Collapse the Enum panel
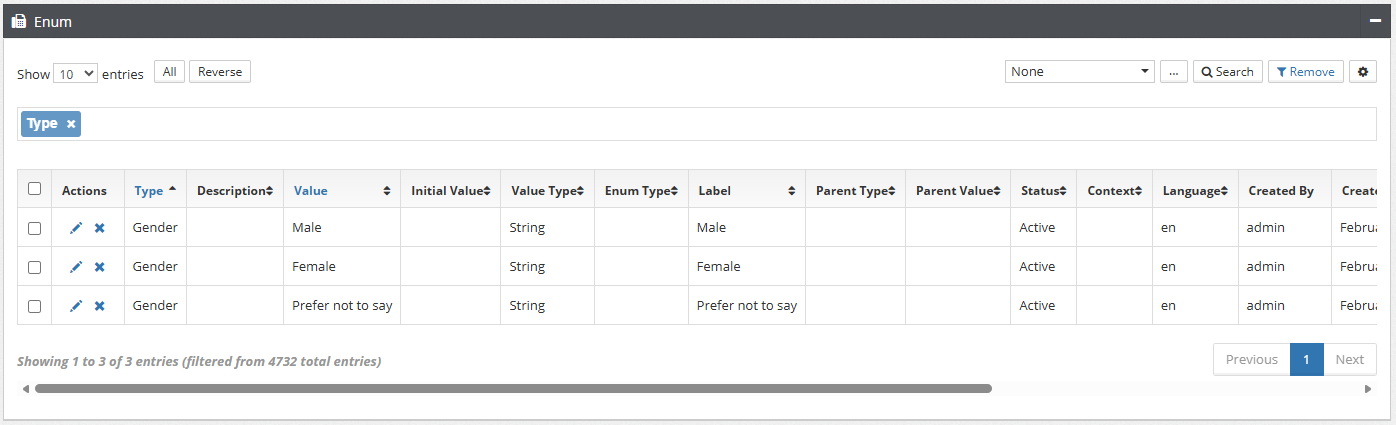Screen dimensions: 1396x425 pos(1375,21)
